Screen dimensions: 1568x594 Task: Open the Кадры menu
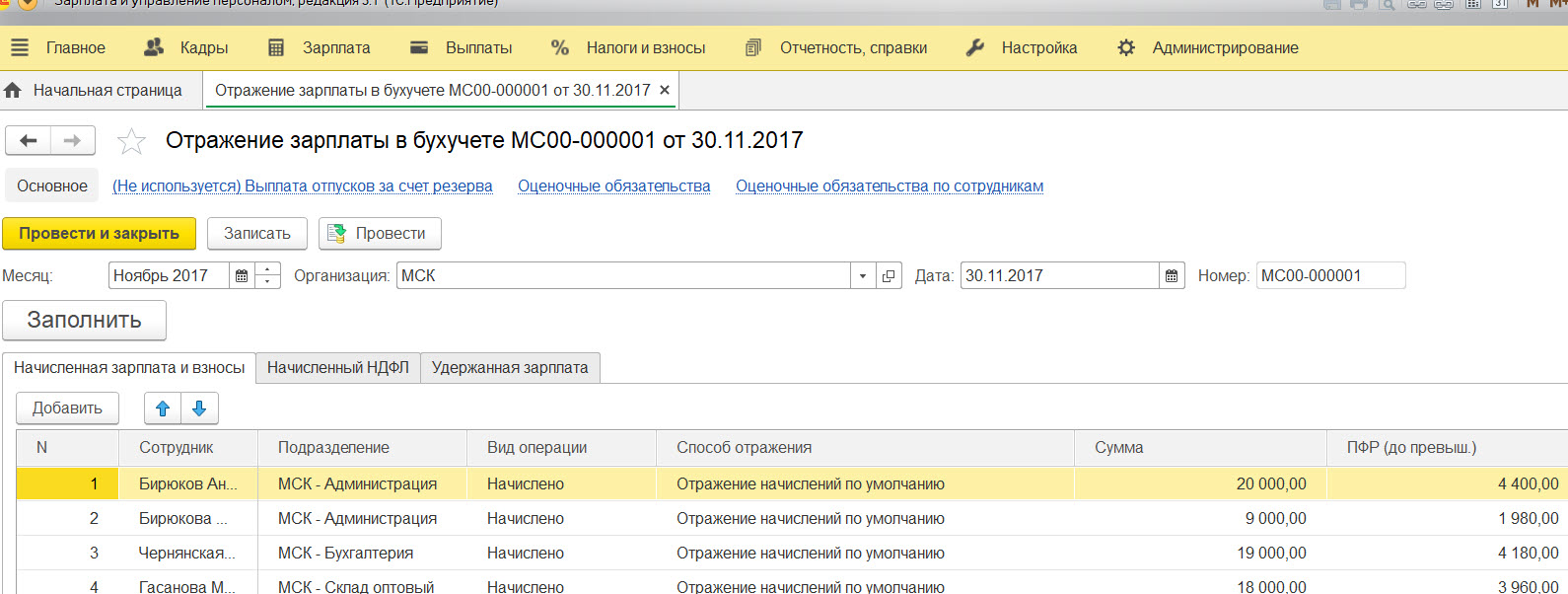186,47
